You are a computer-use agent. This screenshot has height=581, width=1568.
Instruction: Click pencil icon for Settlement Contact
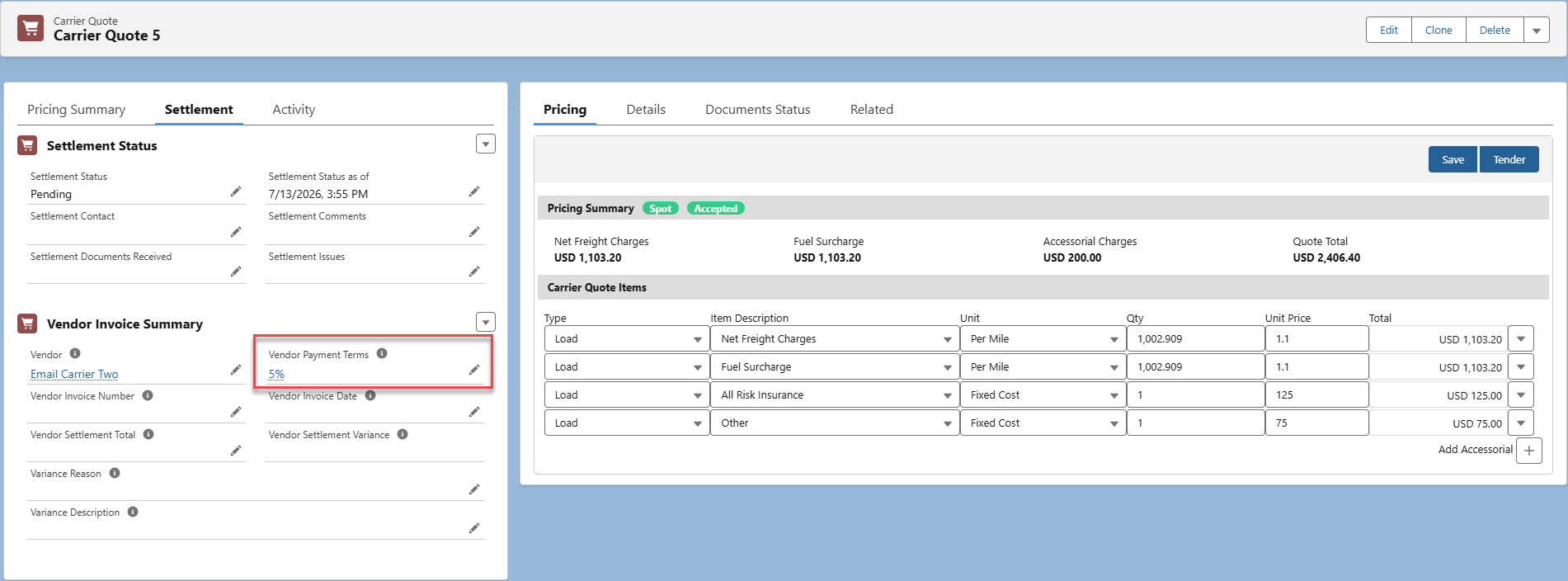(236, 232)
